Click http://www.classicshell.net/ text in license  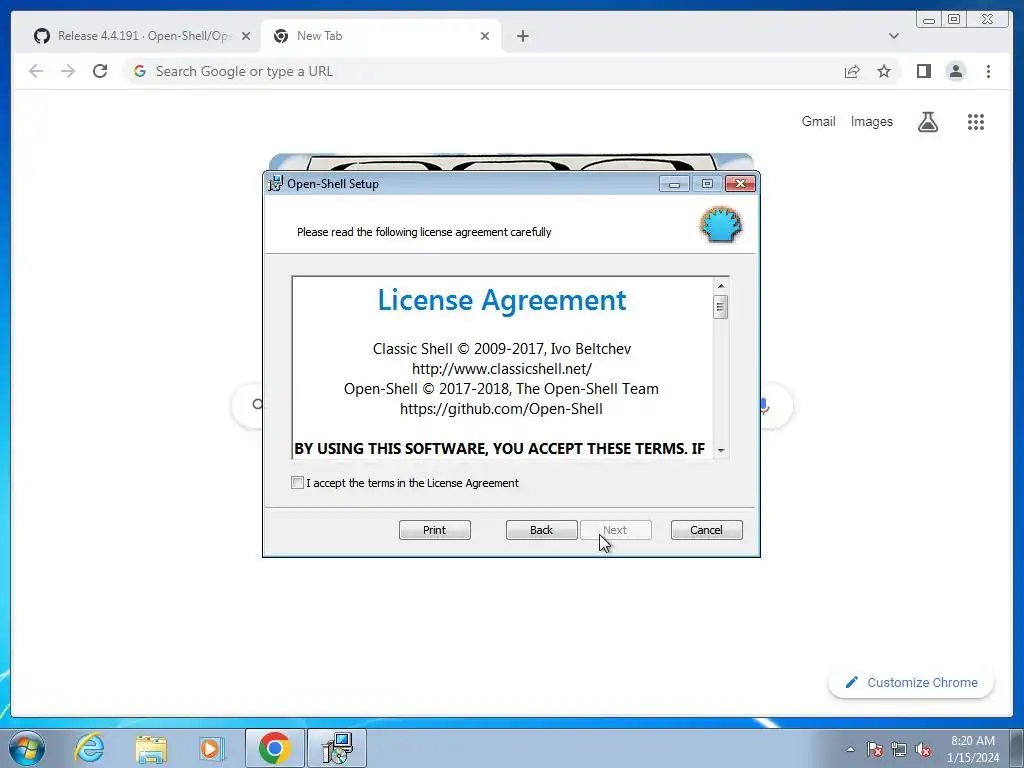502,369
